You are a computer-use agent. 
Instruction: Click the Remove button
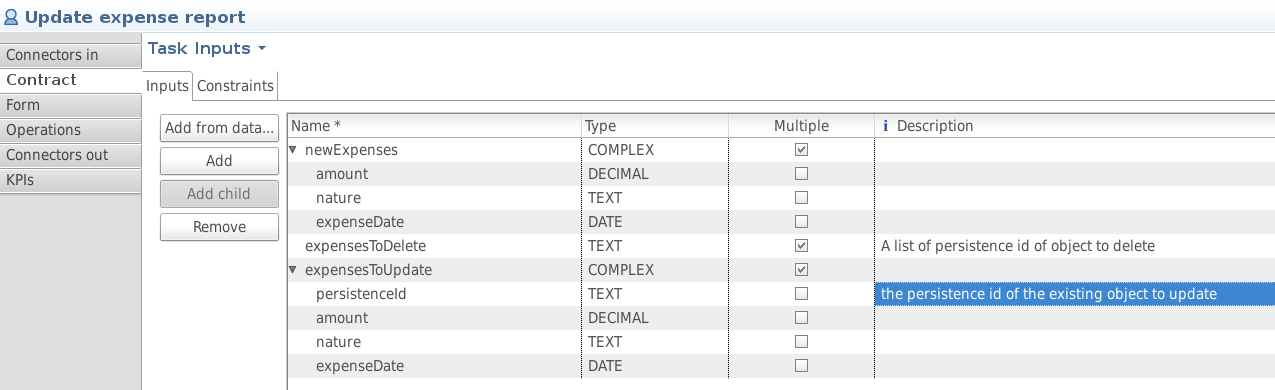click(219, 227)
